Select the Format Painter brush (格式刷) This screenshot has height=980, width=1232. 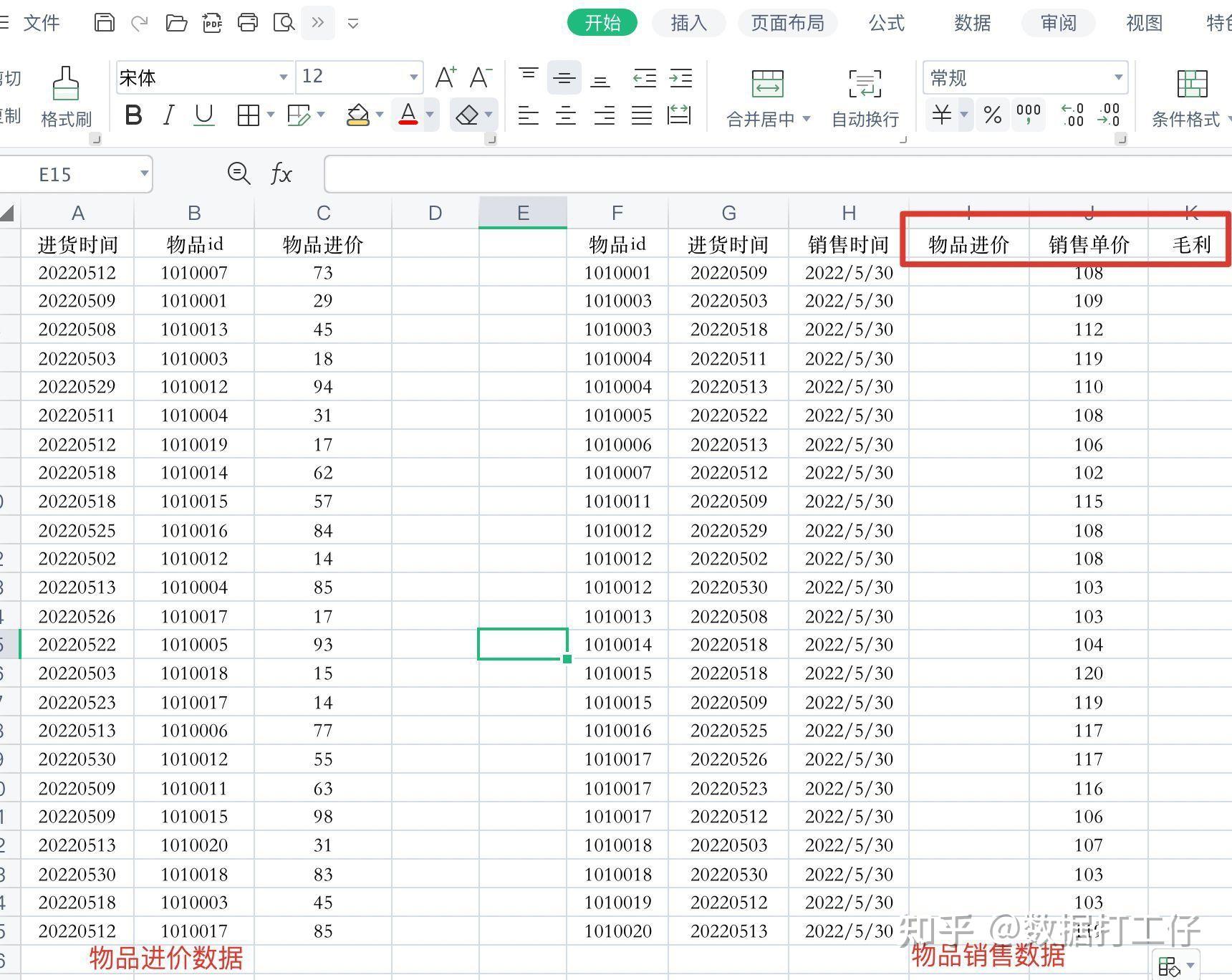pos(66,97)
